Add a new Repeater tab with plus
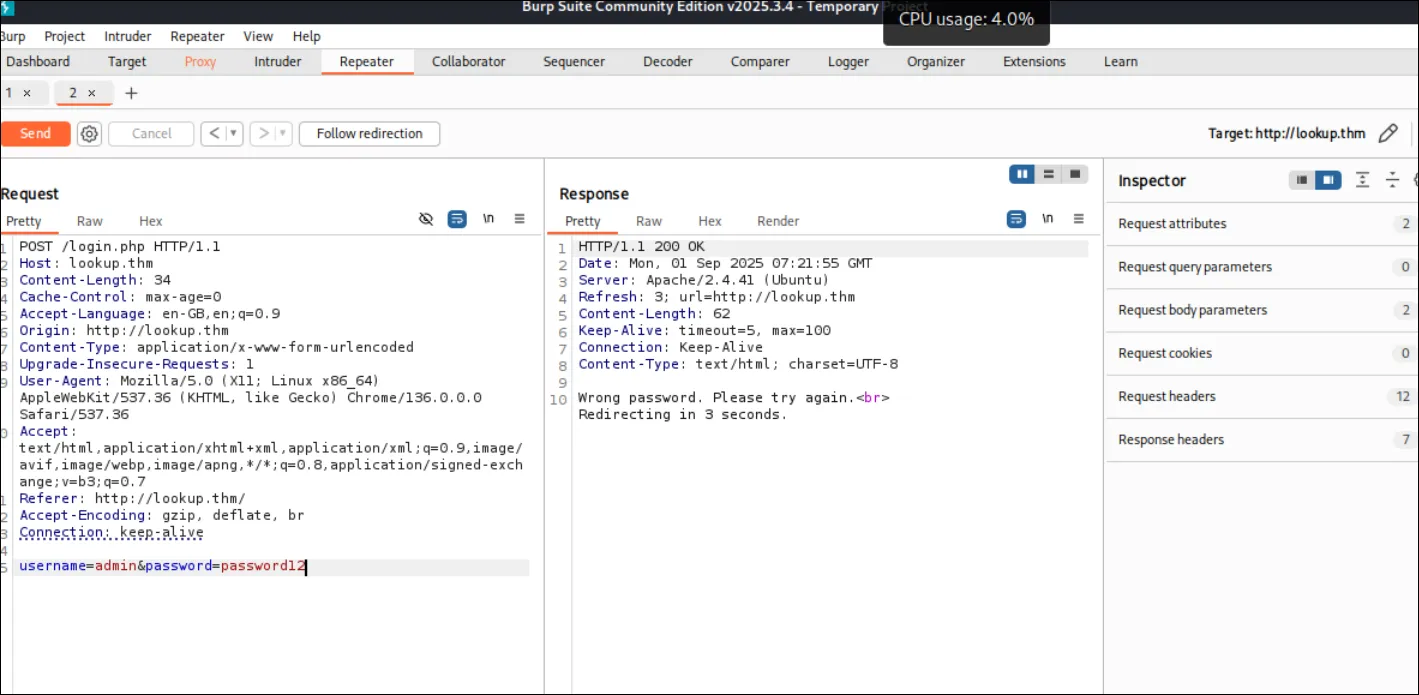The width and height of the screenshot is (1419, 695). pos(131,93)
